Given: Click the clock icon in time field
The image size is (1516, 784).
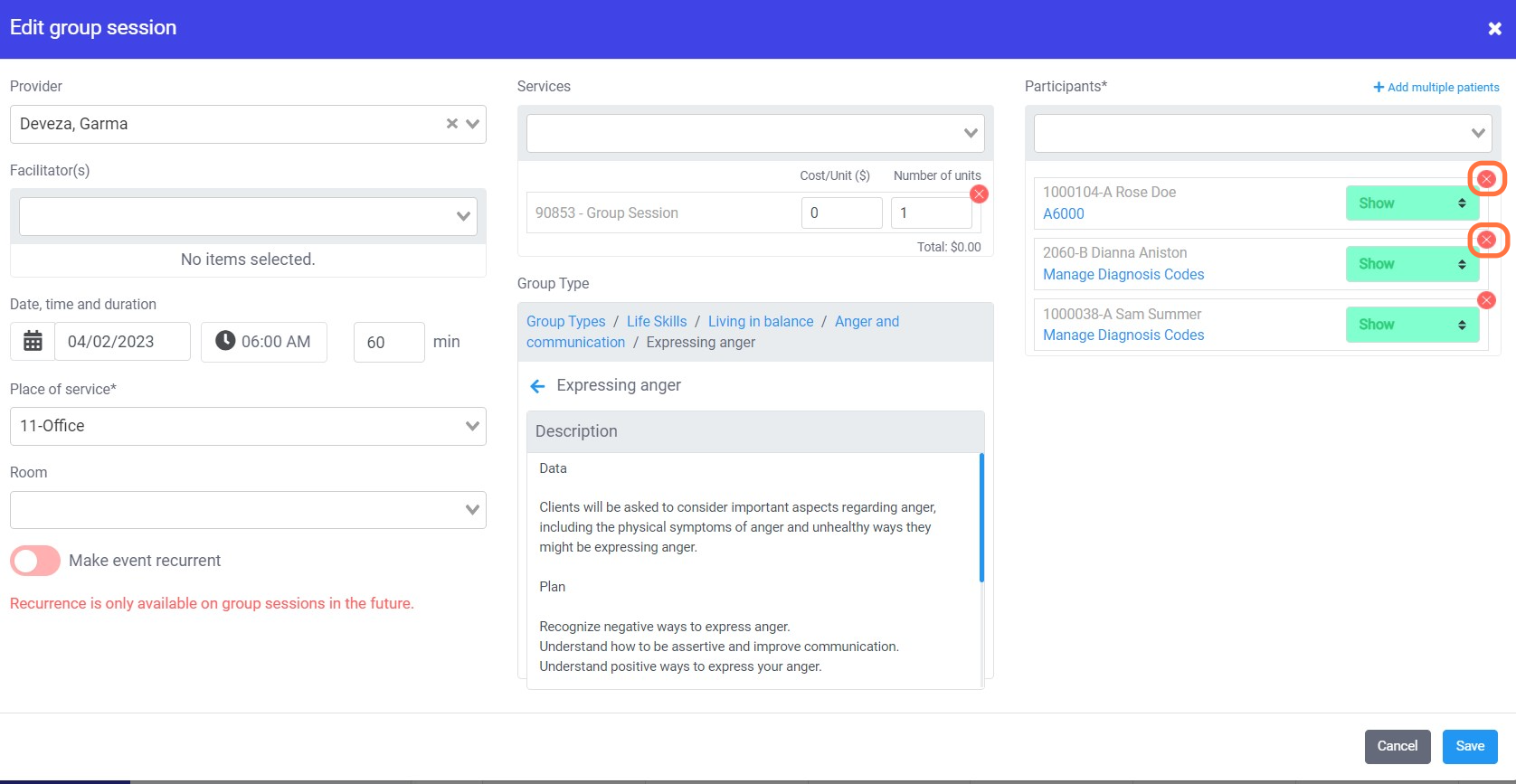Looking at the screenshot, I should pos(225,341).
